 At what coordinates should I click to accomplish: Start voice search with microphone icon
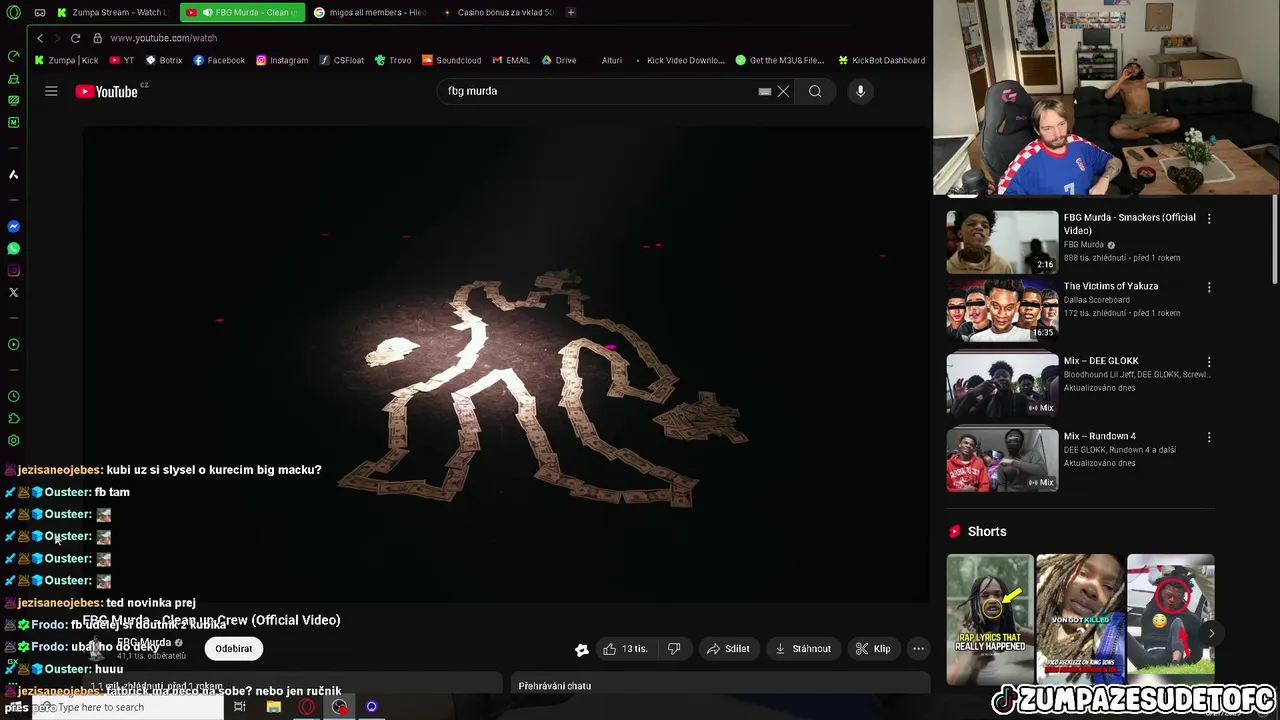click(860, 91)
